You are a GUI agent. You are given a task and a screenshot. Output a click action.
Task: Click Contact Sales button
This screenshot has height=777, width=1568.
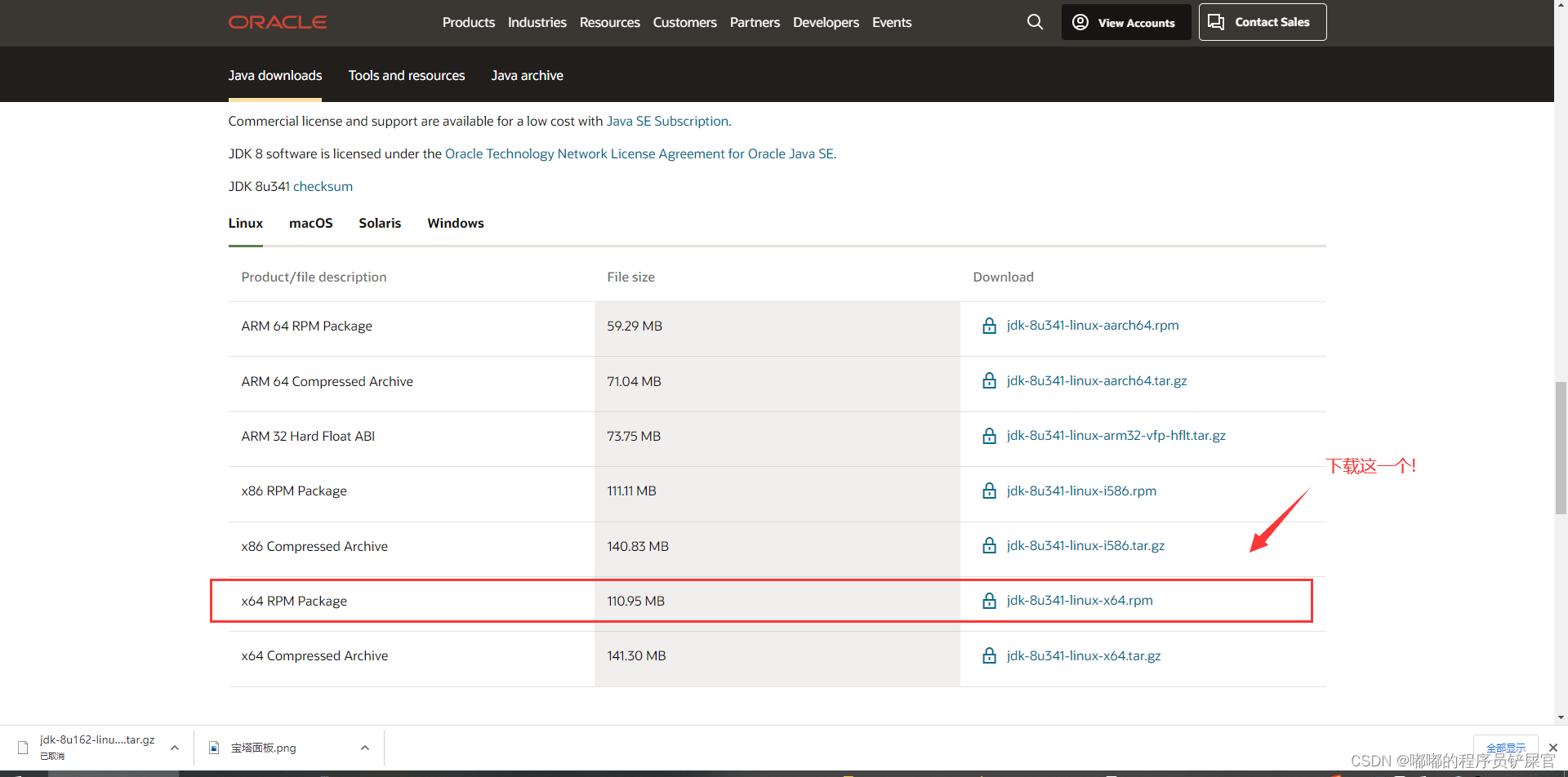[x=1263, y=22]
